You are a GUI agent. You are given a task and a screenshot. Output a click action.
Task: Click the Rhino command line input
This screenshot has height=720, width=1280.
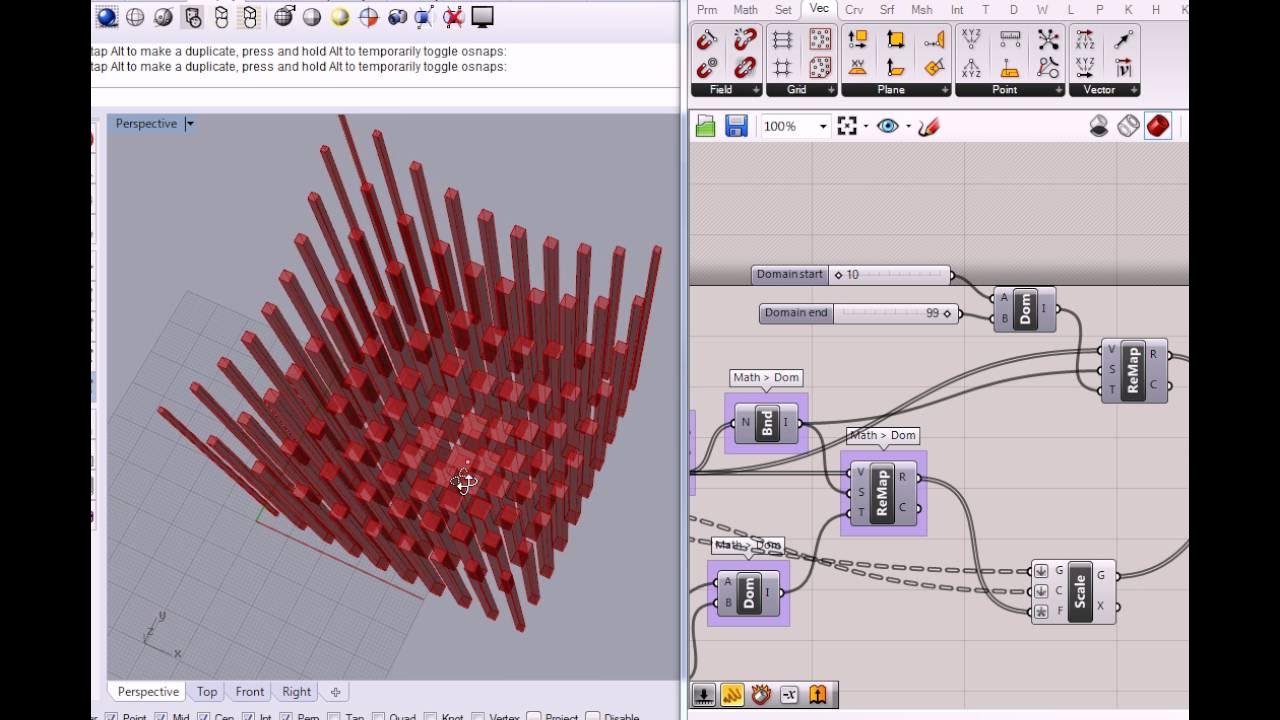pyautogui.click(x=385, y=96)
